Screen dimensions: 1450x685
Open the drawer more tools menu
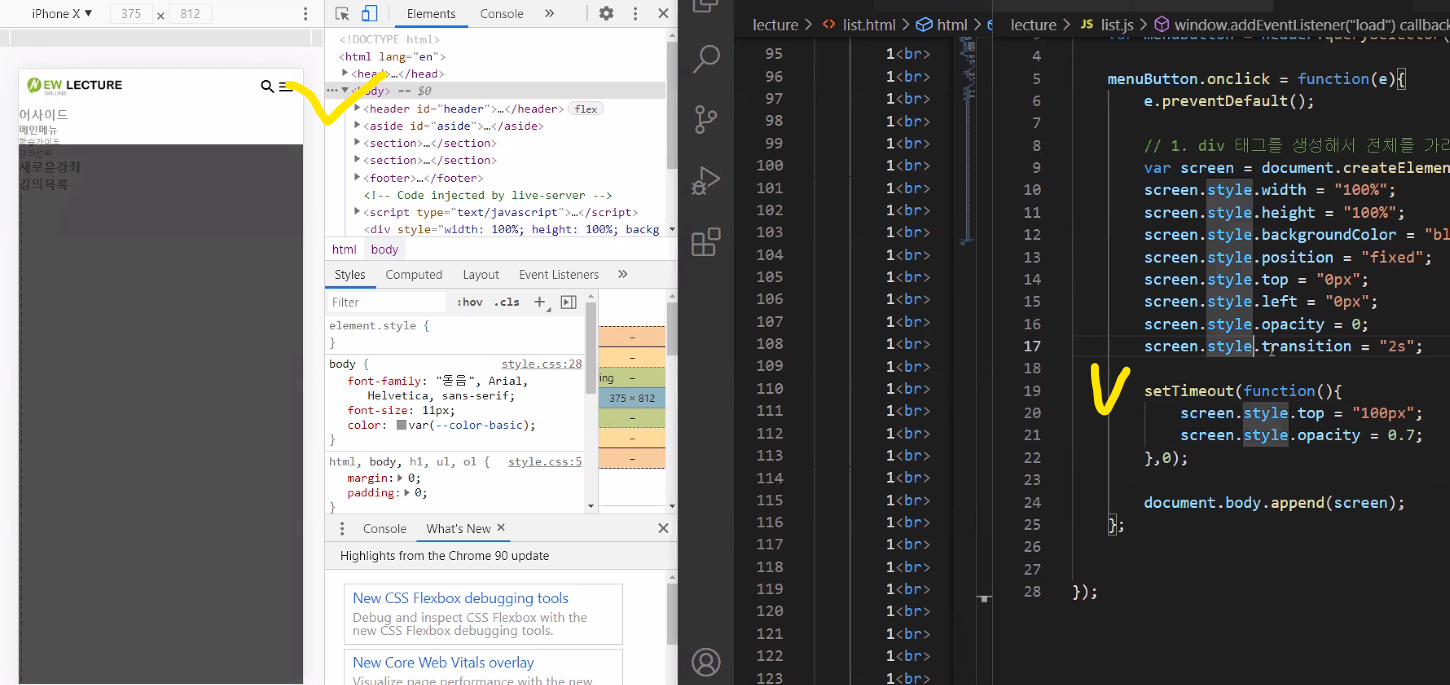coord(342,529)
